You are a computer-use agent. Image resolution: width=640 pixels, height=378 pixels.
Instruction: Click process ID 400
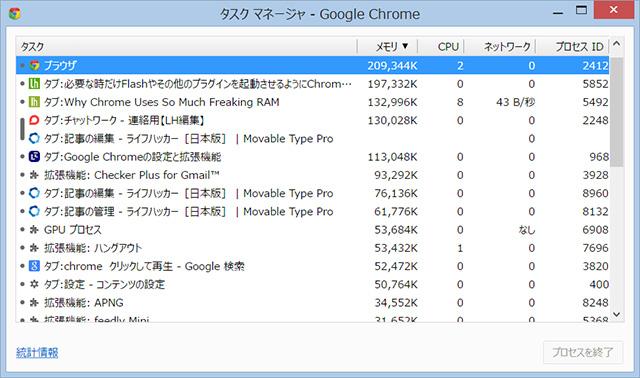click(x=599, y=285)
